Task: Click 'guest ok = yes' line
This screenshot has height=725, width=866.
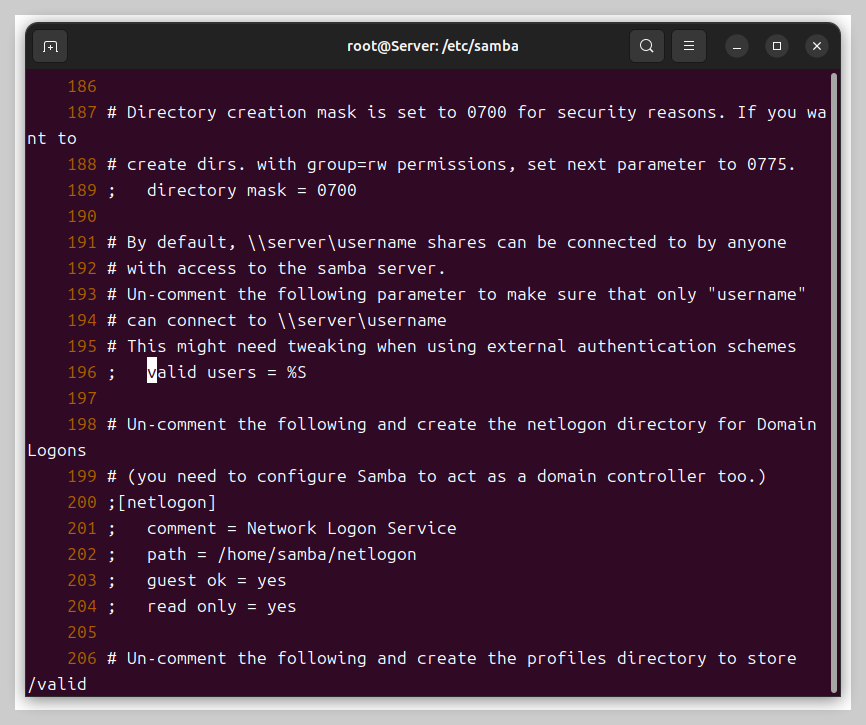Action: (216, 580)
